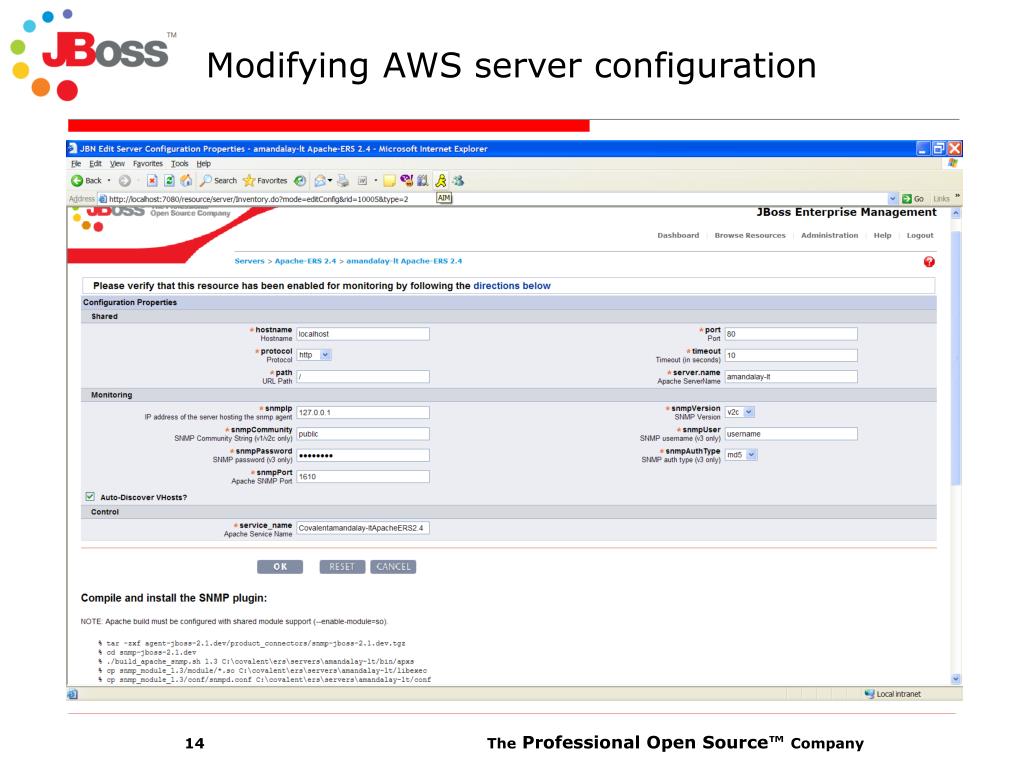Click the hostname input field
1024x768 pixels.
[x=363, y=334]
